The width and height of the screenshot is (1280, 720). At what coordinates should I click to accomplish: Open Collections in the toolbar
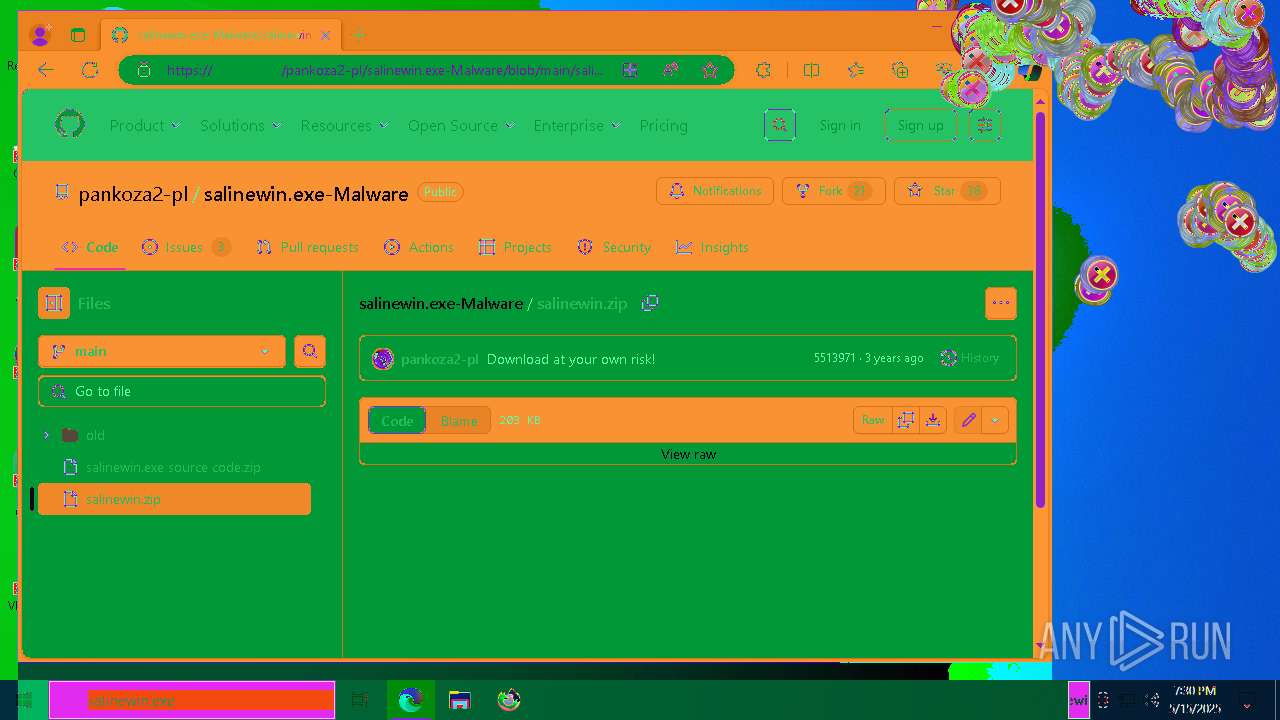[900, 70]
